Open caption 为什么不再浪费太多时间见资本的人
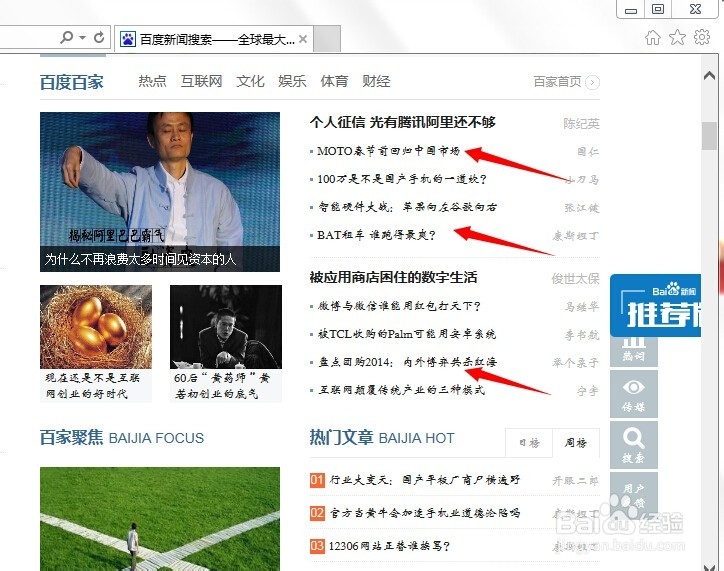Image resolution: width=724 pixels, height=571 pixels. click(140, 259)
